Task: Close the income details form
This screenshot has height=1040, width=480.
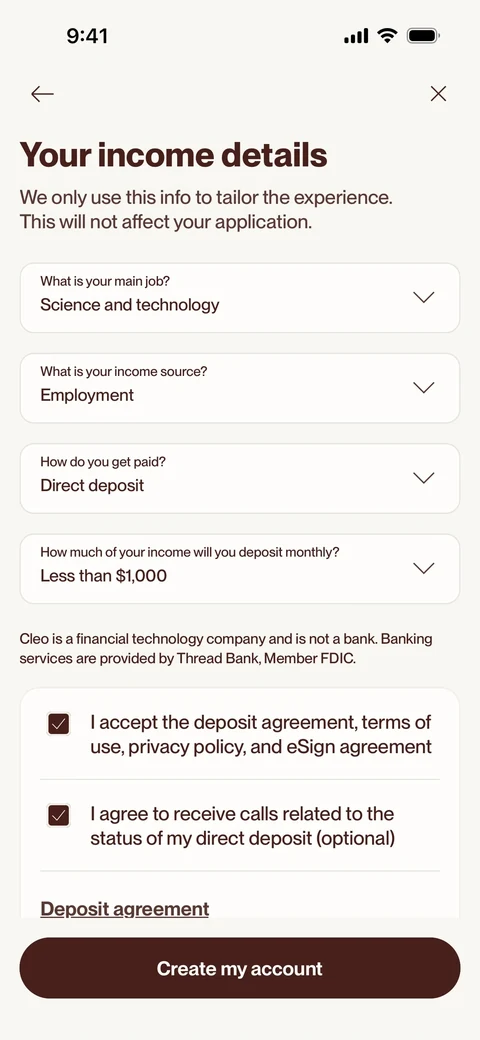Action: tap(438, 94)
